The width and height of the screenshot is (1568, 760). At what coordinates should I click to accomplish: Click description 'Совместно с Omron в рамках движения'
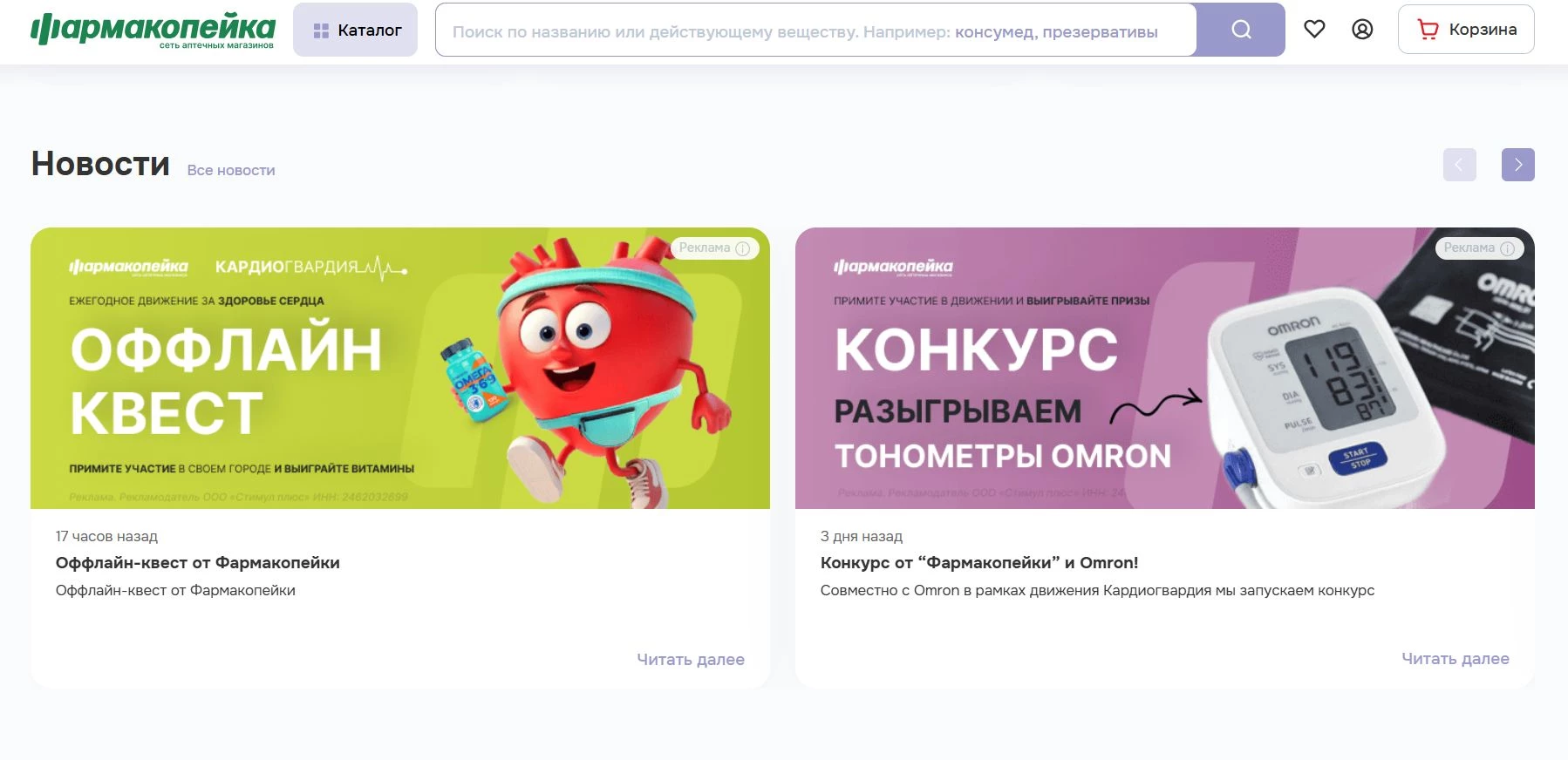click(x=1097, y=590)
